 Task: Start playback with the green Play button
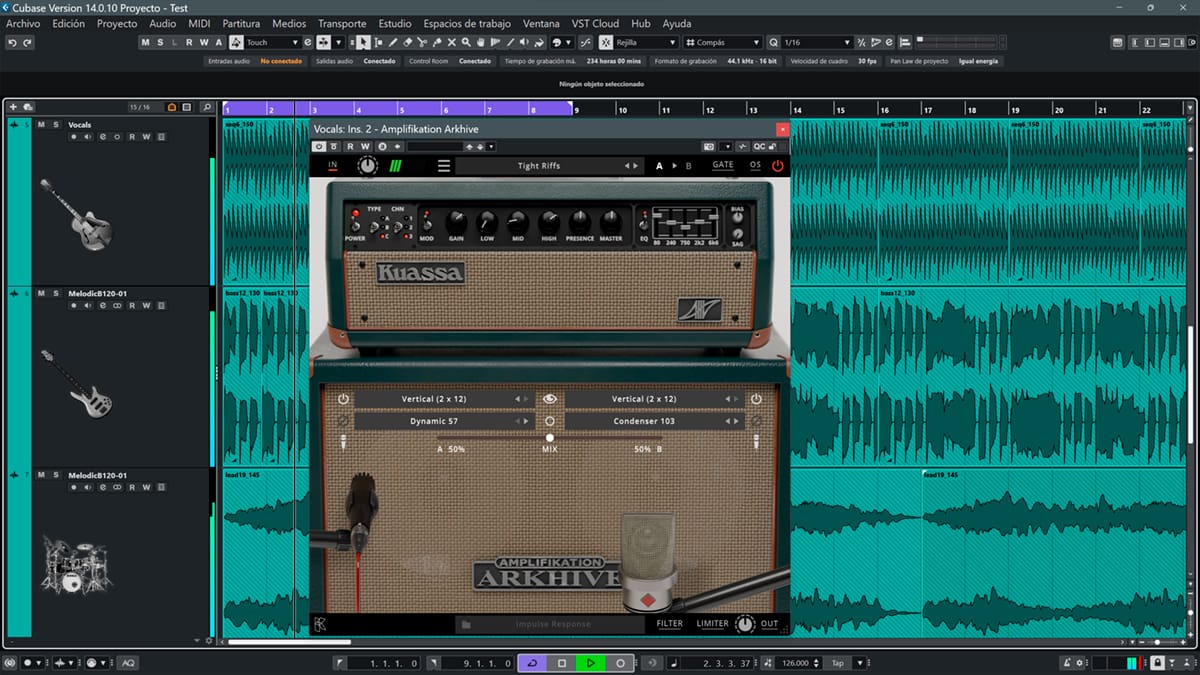coord(591,663)
